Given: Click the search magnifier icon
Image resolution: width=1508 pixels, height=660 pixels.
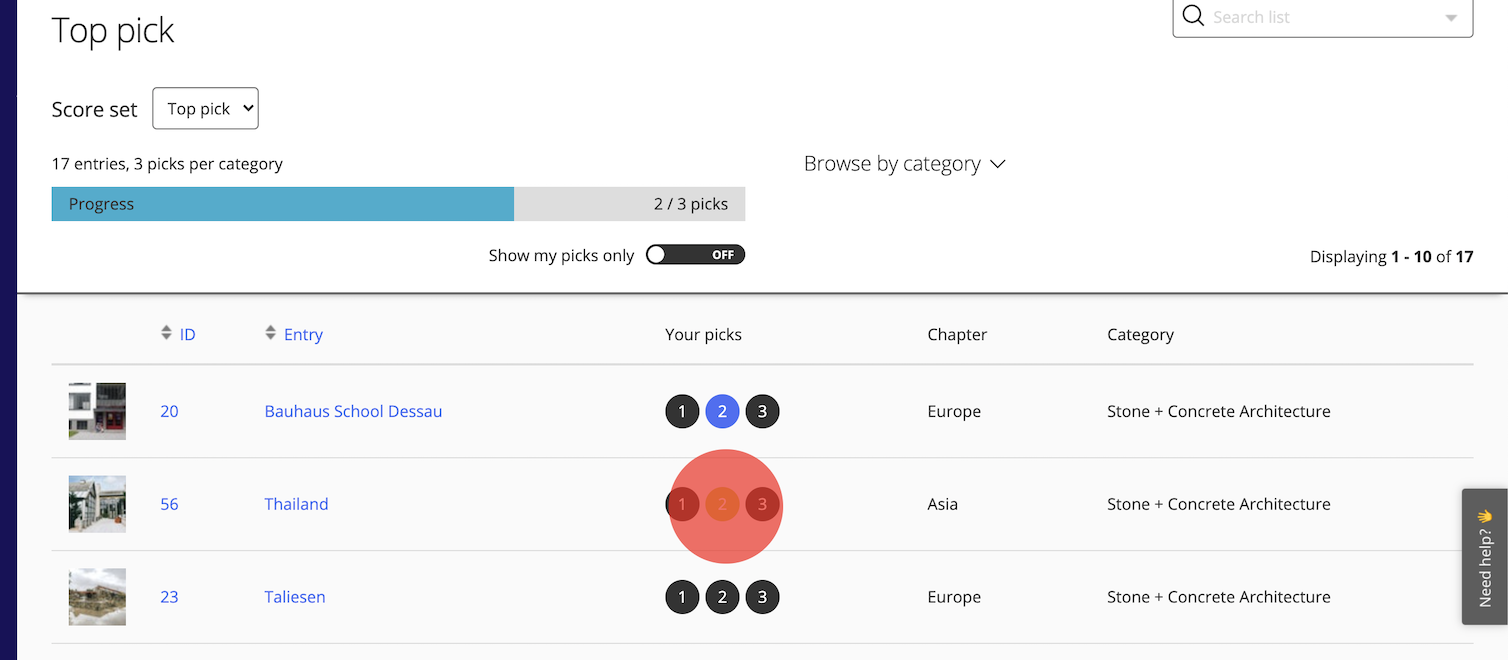Looking at the screenshot, I should coord(1193,16).
